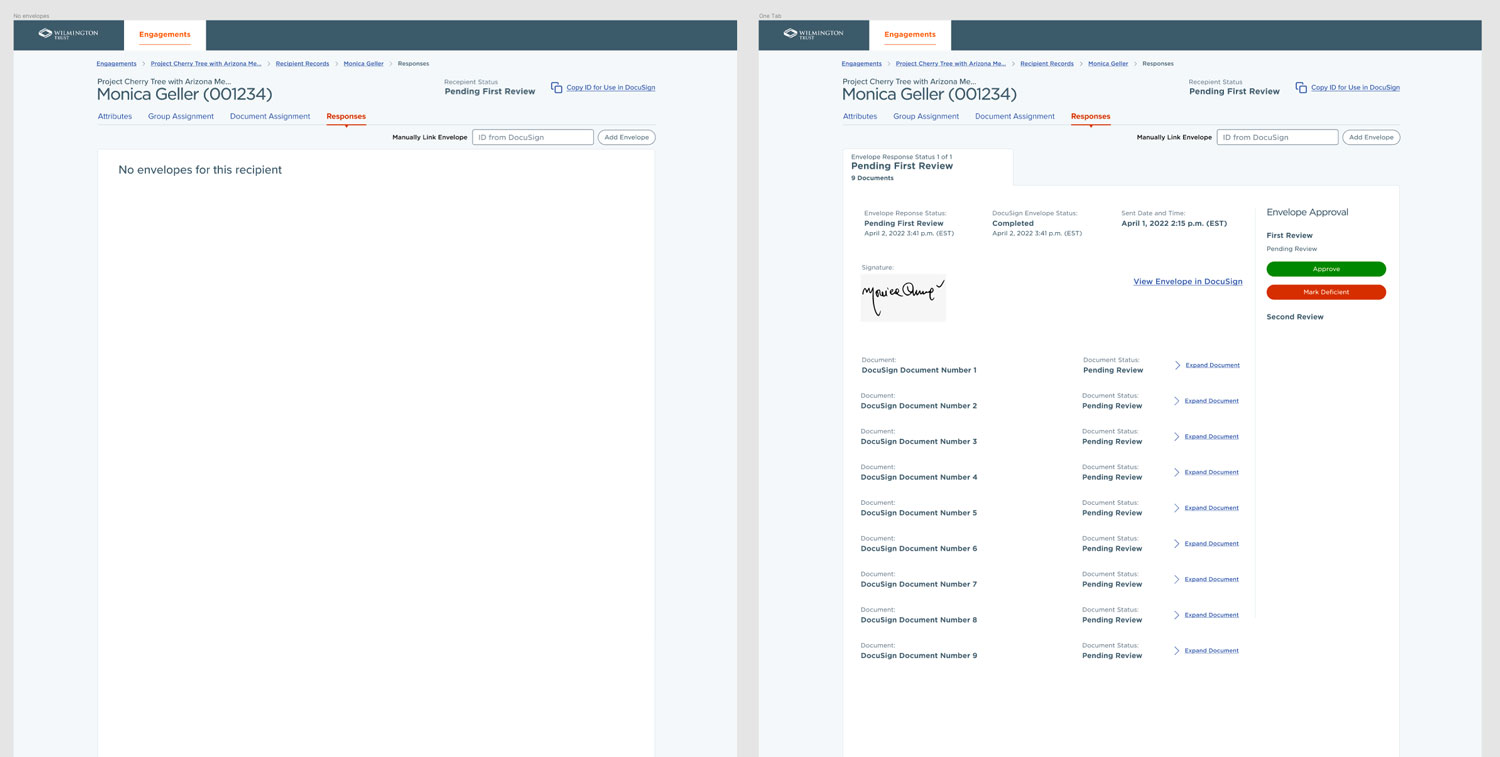Click Add Envelope button in right mockup
The height and width of the screenshot is (757, 1500).
(x=1371, y=137)
